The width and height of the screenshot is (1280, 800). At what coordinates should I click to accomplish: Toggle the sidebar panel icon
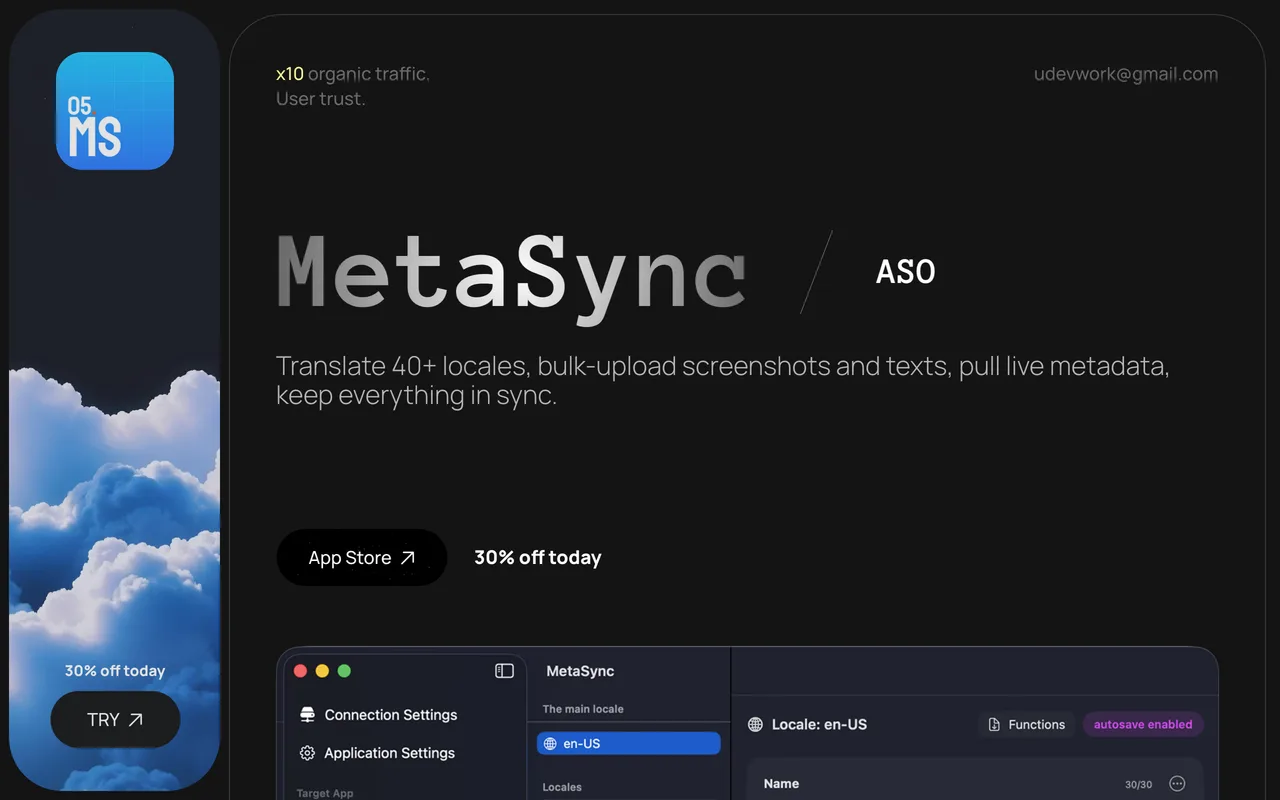coord(504,671)
